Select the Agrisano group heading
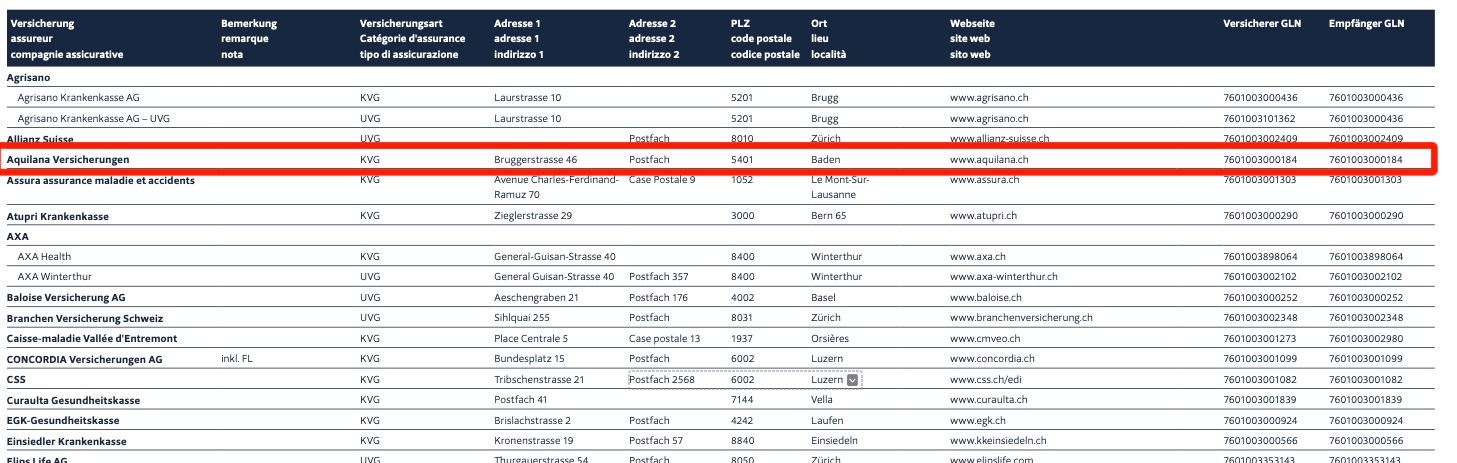This screenshot has height=463, width=1457. point(29,77)
